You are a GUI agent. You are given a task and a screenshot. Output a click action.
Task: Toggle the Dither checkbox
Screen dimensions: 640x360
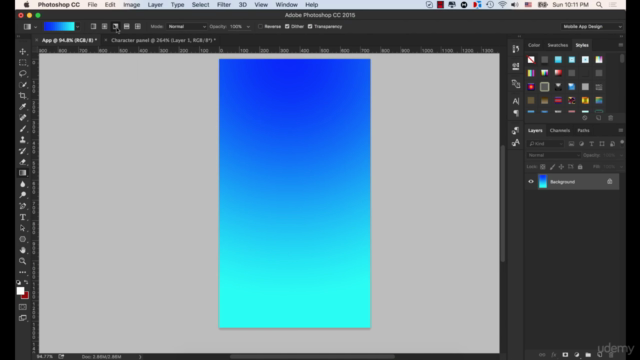(287, 27)
